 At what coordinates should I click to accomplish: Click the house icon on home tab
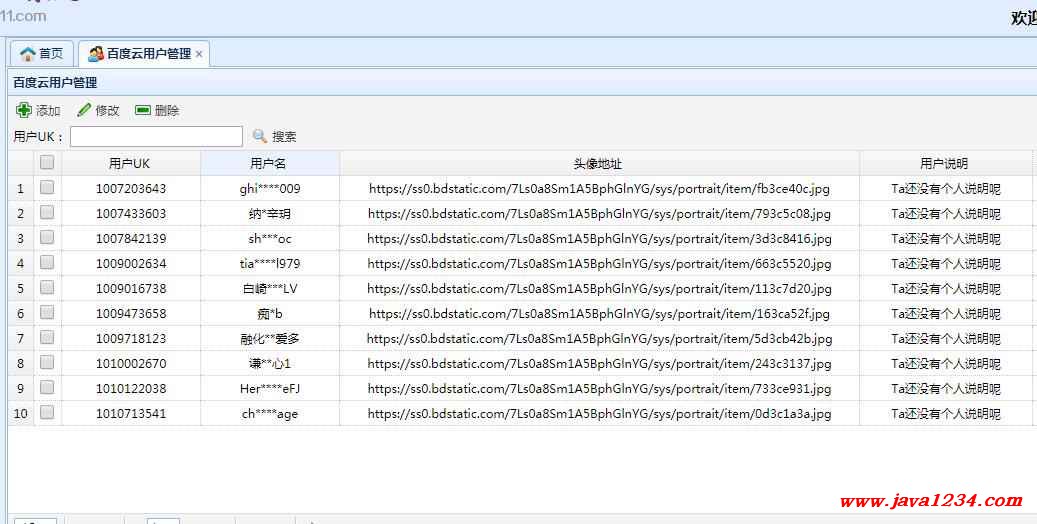(x=27, y=54)
